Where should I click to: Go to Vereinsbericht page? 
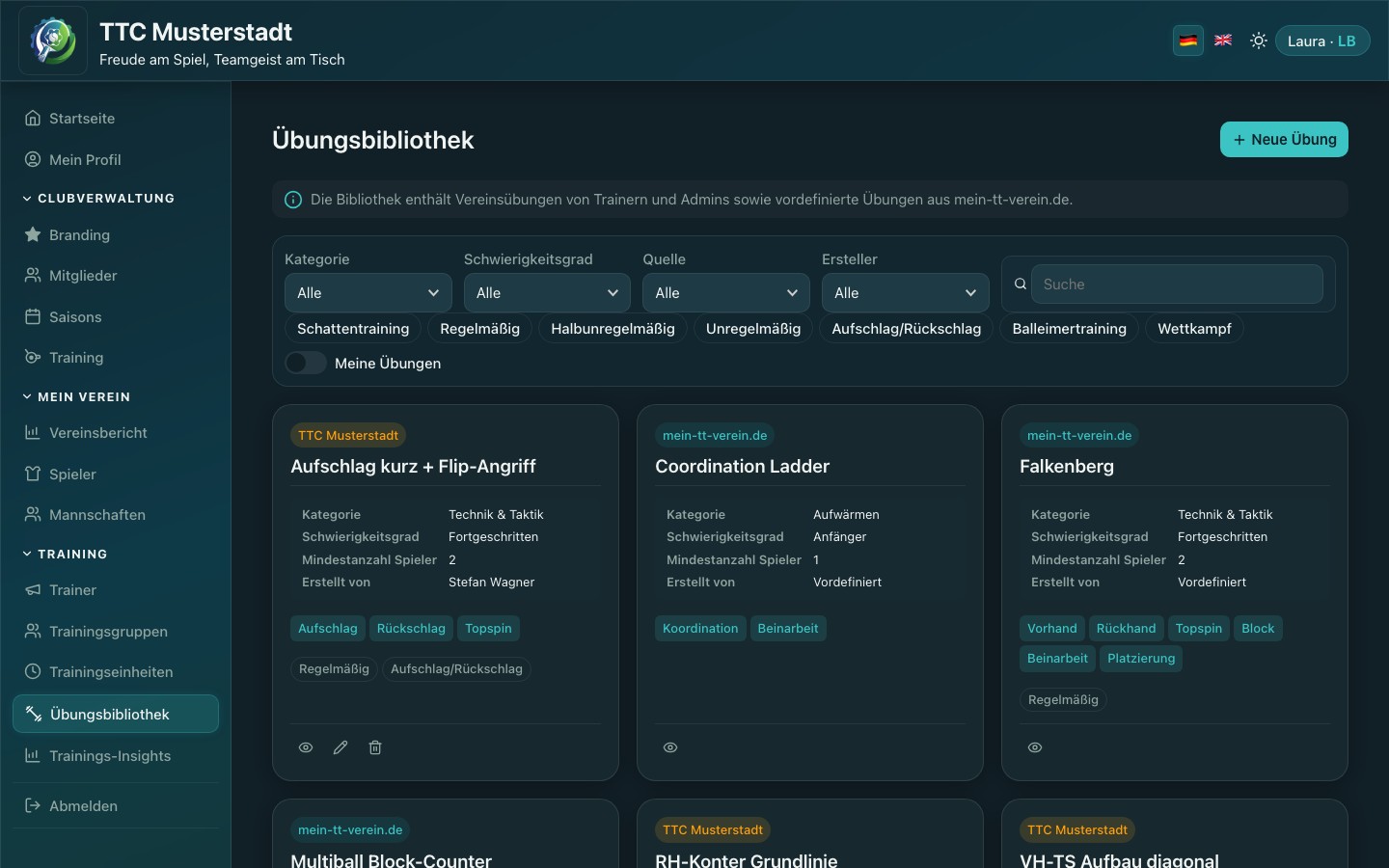click(x=116, y=433)
